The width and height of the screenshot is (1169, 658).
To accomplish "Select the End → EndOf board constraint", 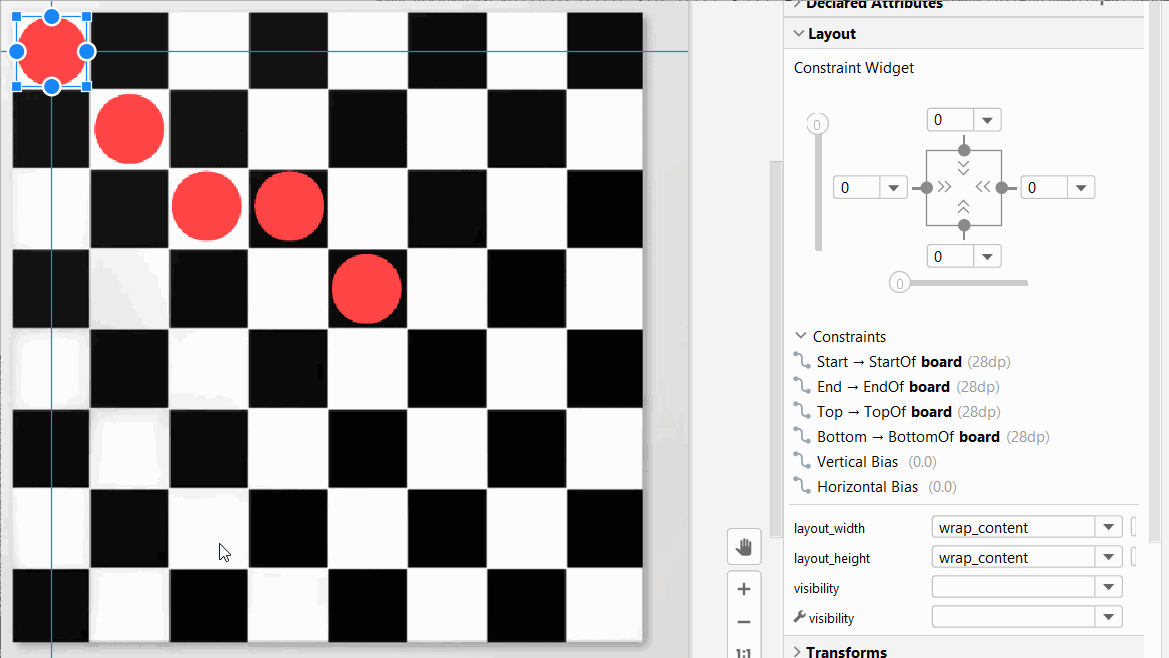I will 908,387.
